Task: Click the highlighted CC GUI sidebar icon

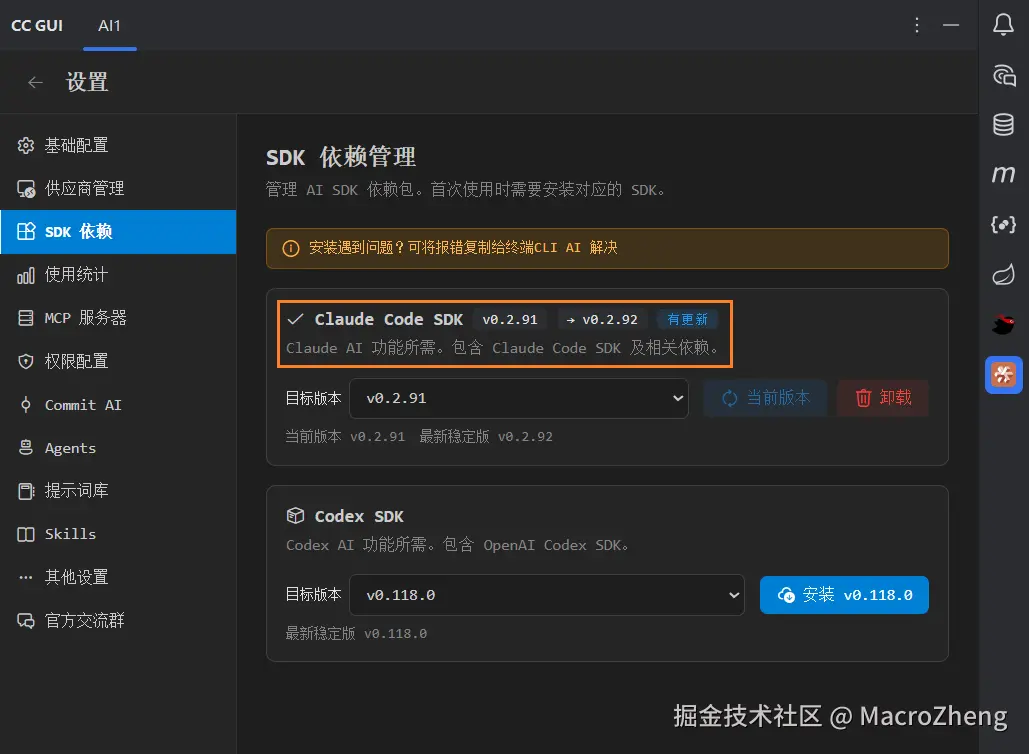Action: [1003, 375]
